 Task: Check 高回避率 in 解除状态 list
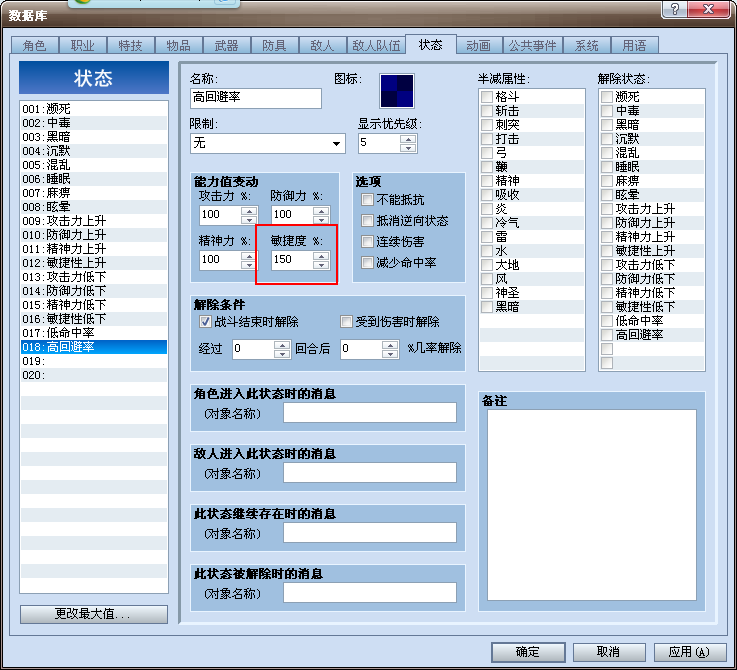(607, 335)
